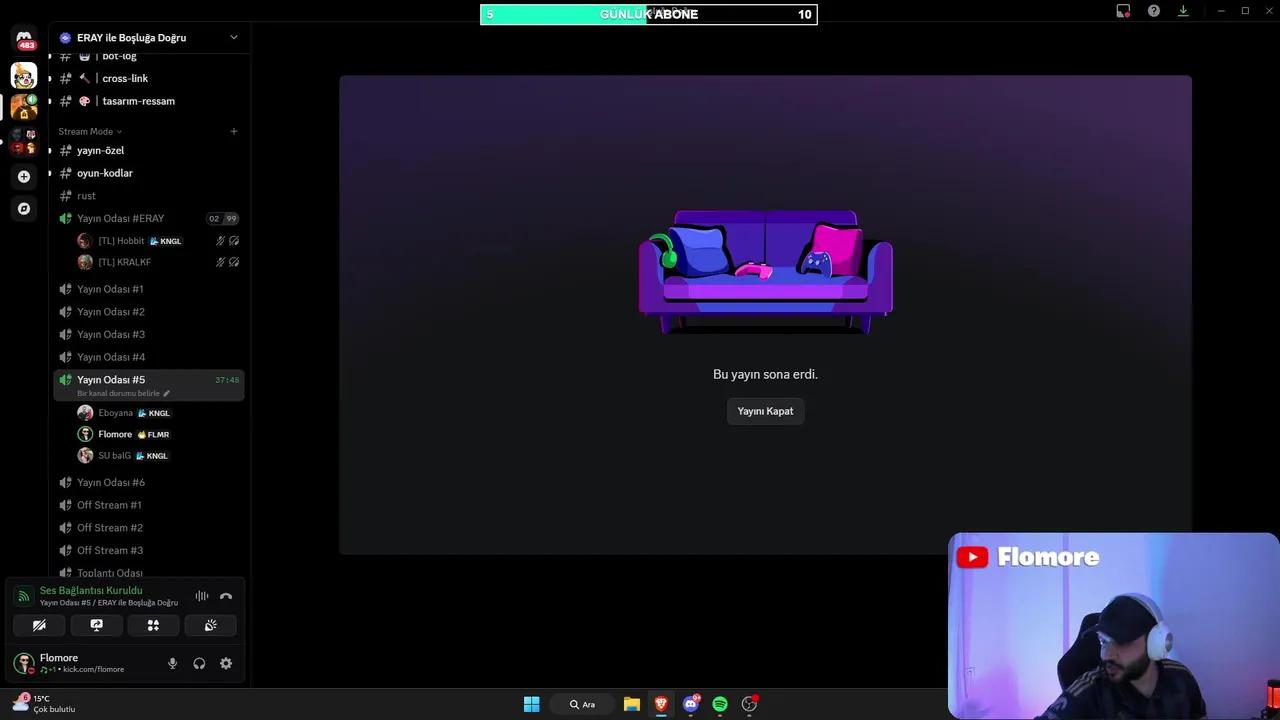This screenshot has height=720, width=1280.
Task: Open weather widget showing 15°C
Action: pyautogui.click(x=44, y=704)
